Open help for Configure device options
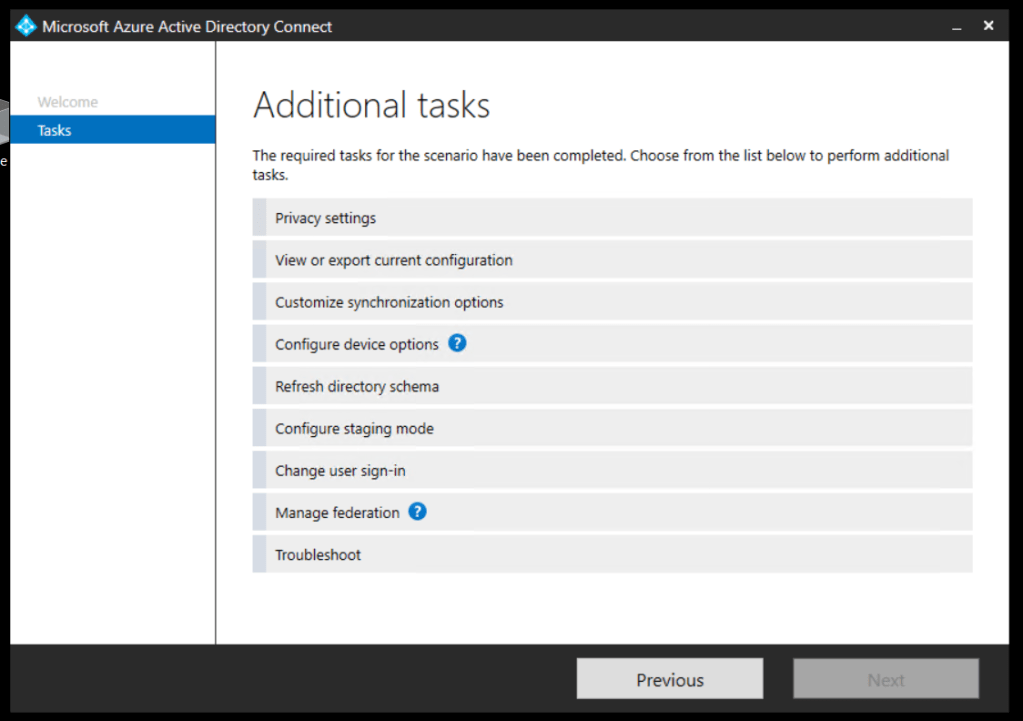The height and width of the screenshot is (721, 1023). [x=457, y=343]
